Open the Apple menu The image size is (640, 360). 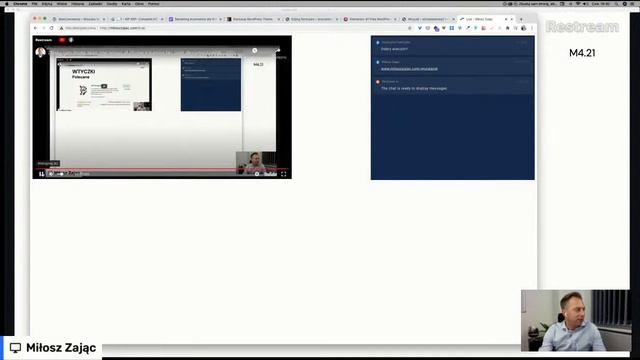pos(7,4)
